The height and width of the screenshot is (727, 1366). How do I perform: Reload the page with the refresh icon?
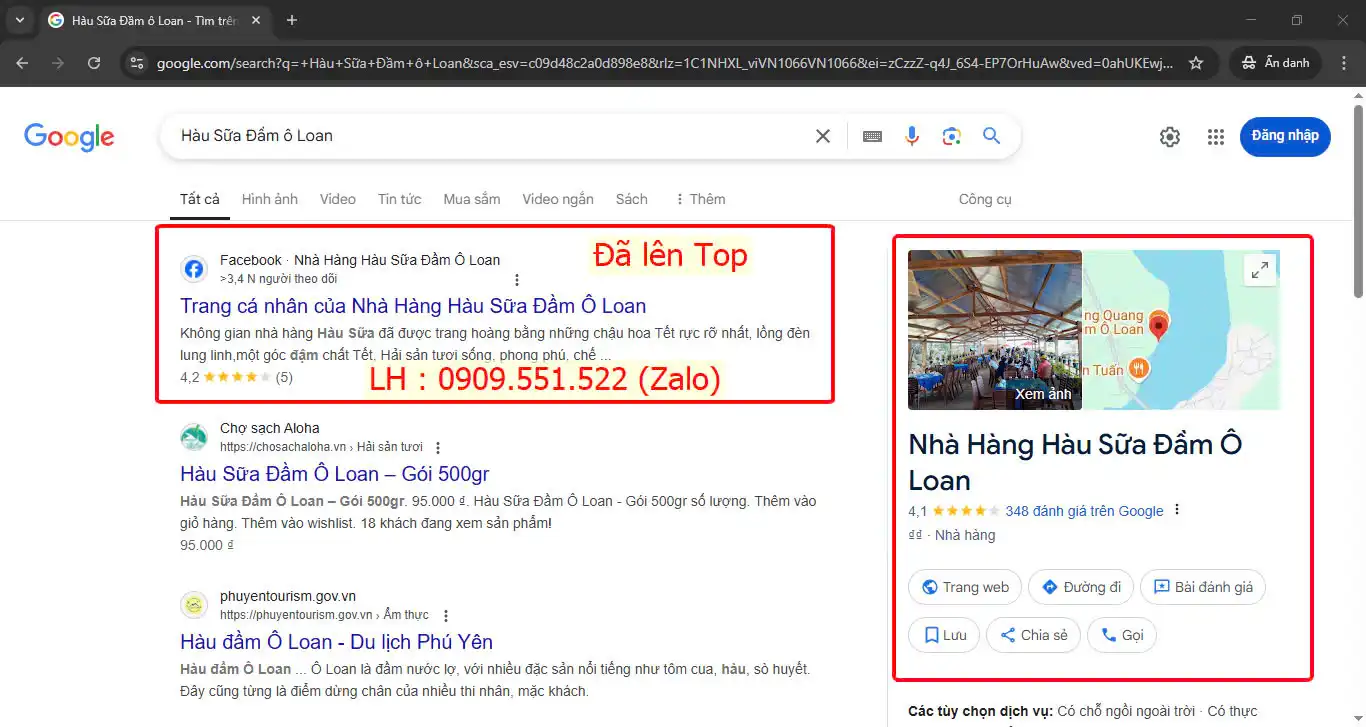tap(94, 63)
